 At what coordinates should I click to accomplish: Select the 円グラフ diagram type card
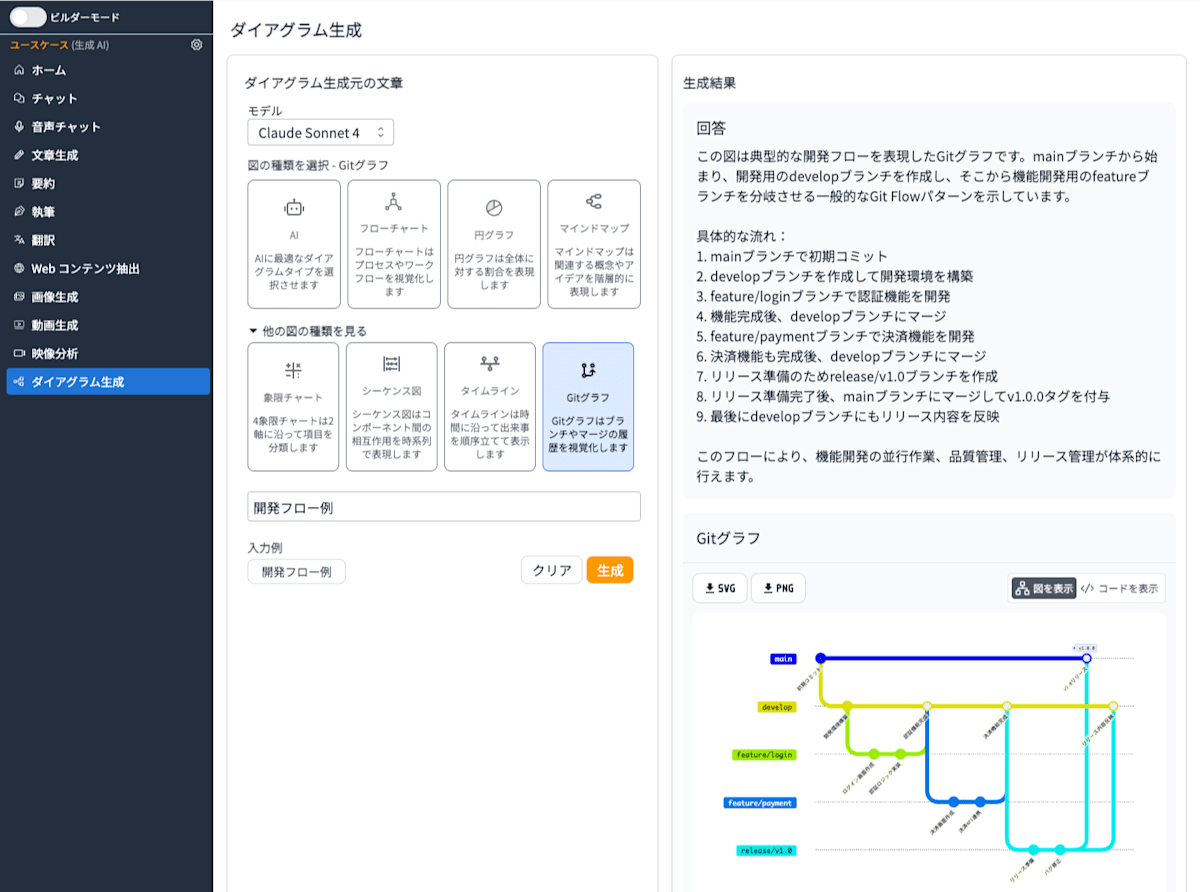(494, 244)
